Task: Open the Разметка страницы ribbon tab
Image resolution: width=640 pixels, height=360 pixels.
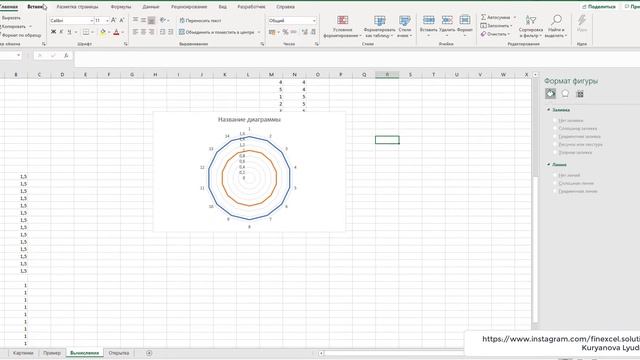Action: (x=77, y=7)
